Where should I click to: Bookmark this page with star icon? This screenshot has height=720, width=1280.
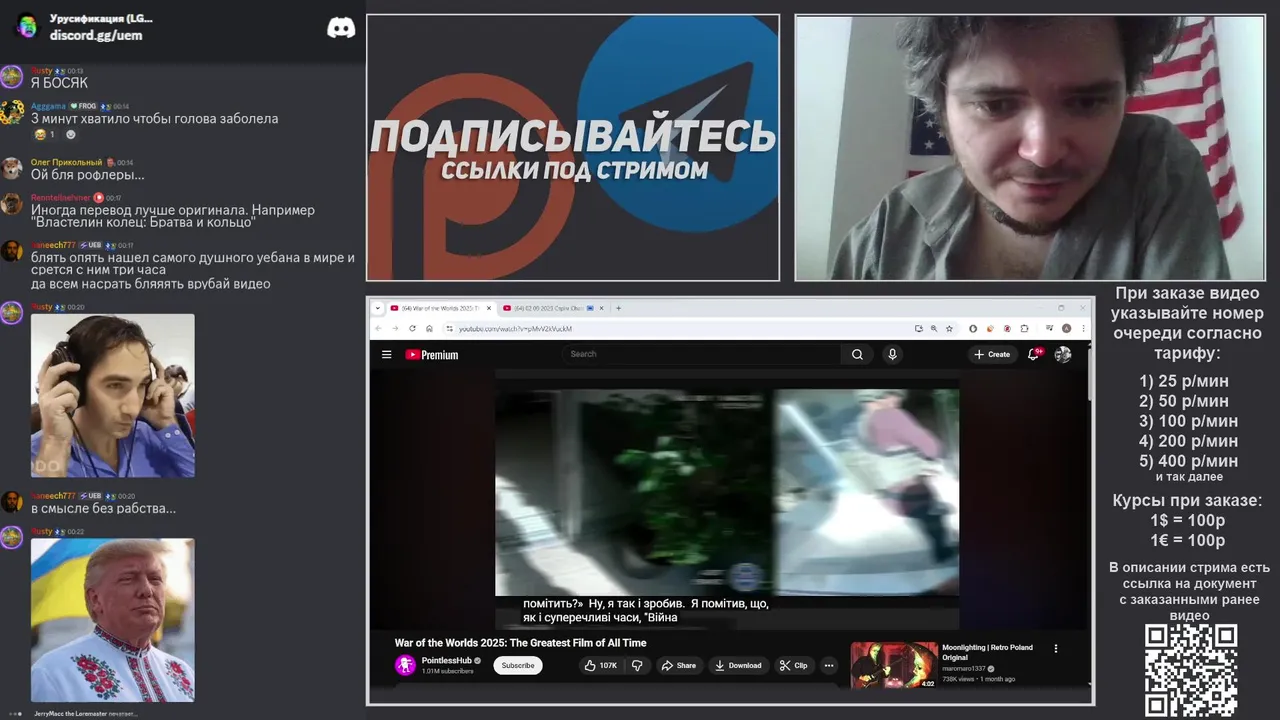point(949,328)
